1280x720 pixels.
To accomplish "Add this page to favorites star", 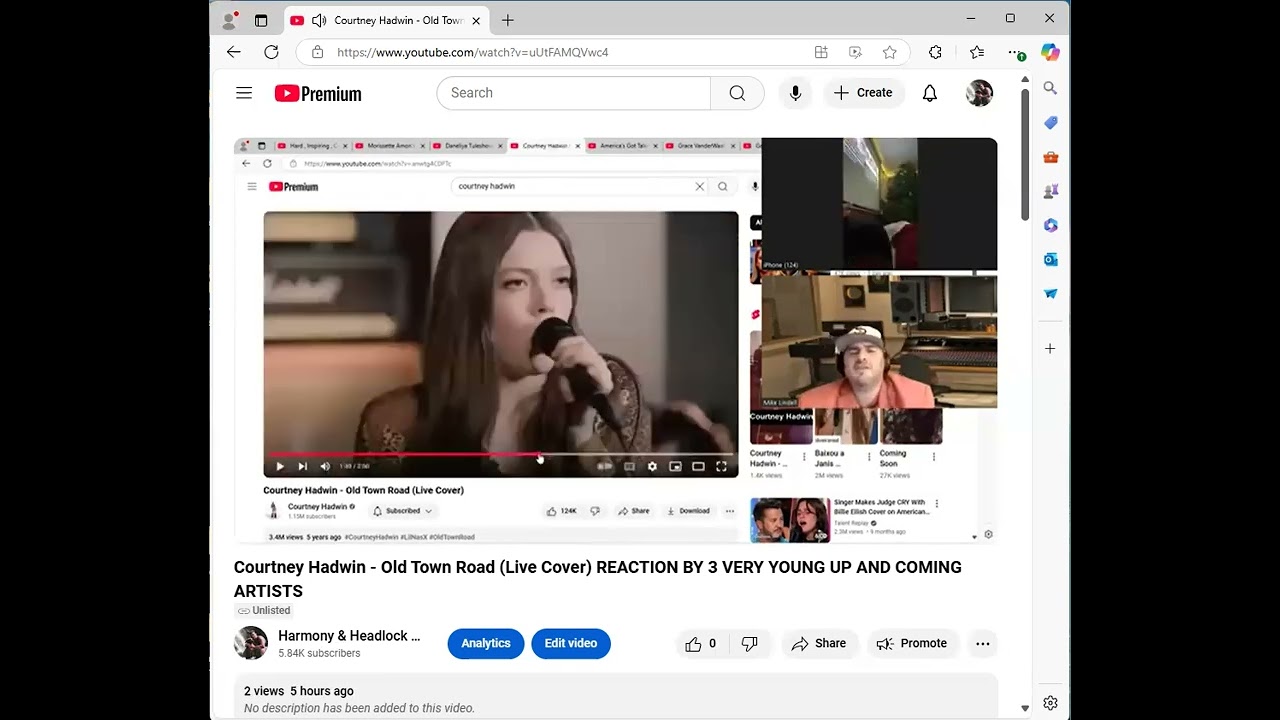I will (x=889, y=52).
